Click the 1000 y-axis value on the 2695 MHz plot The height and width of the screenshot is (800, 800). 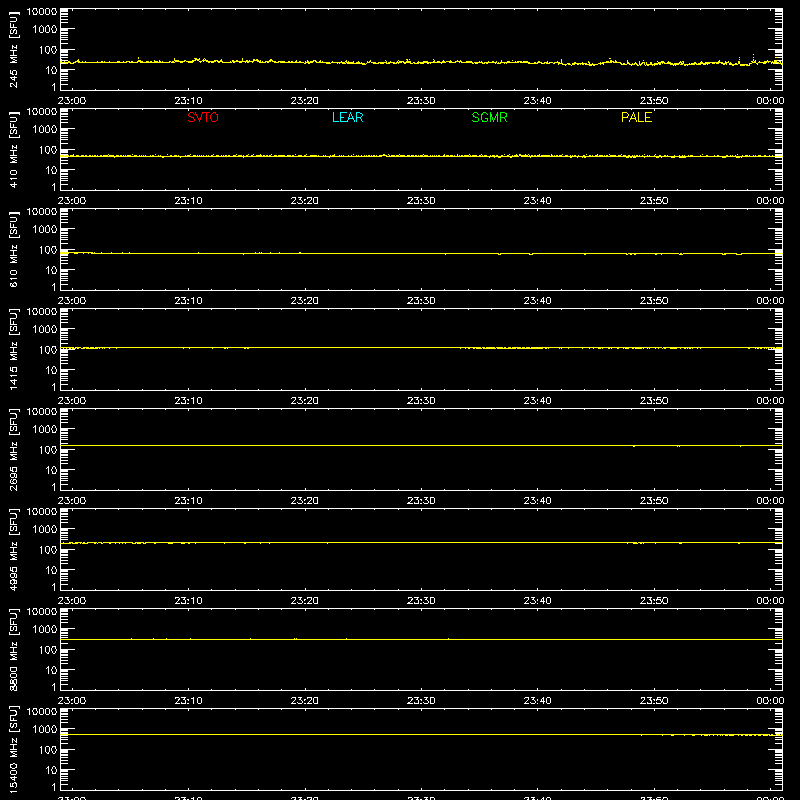tap(45, 429)
